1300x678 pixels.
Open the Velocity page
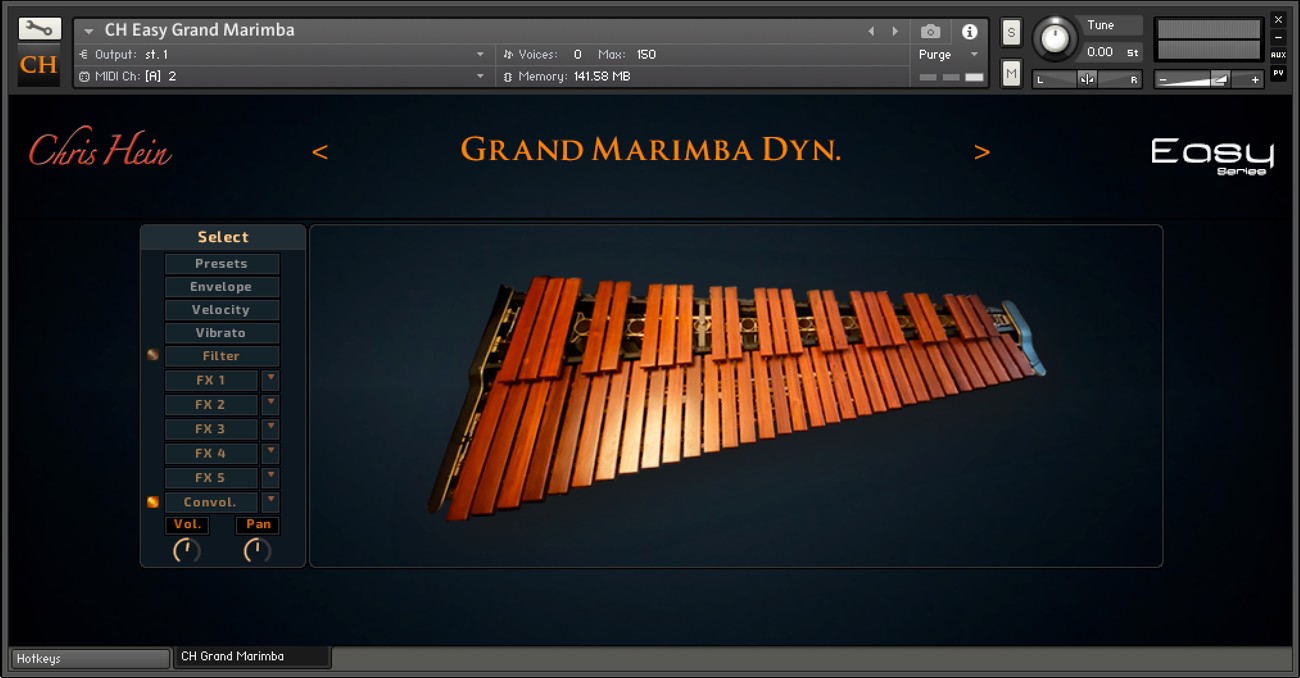222,310
